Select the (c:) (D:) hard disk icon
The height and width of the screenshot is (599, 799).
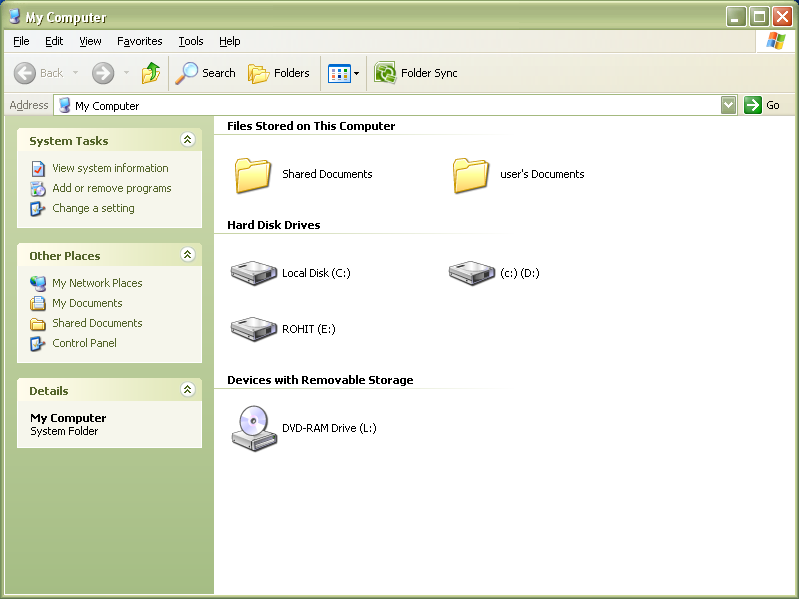point(472,273)
